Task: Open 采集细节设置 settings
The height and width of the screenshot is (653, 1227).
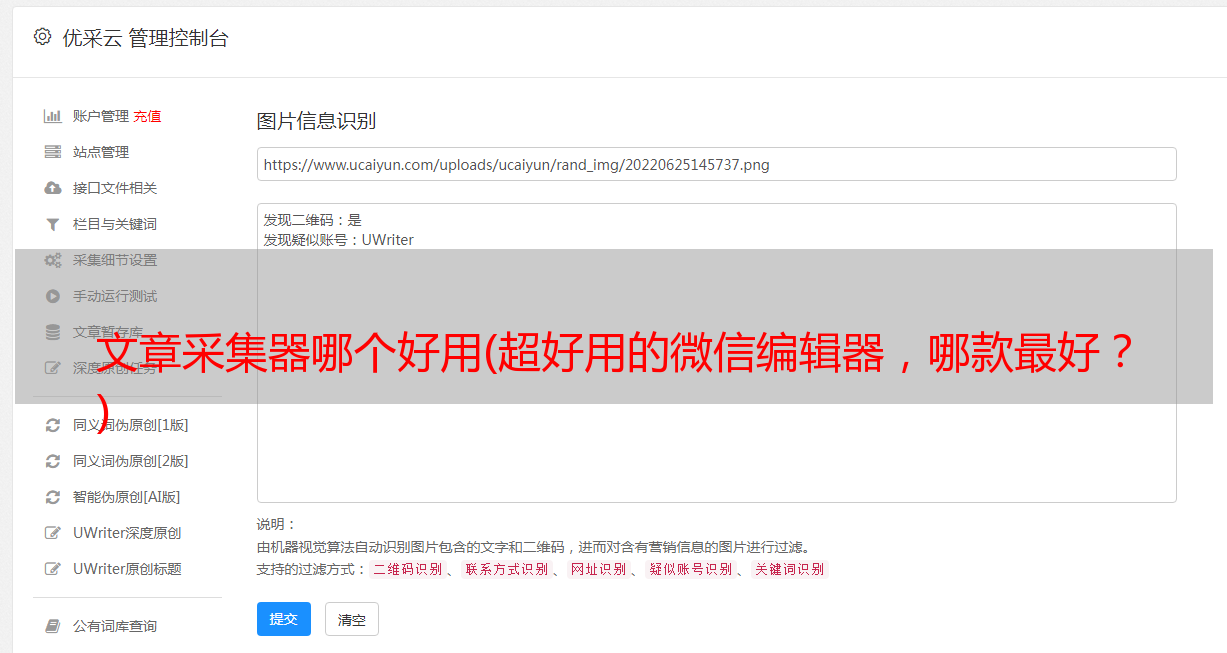Action: pyautogui.click(x=115, y=260)
